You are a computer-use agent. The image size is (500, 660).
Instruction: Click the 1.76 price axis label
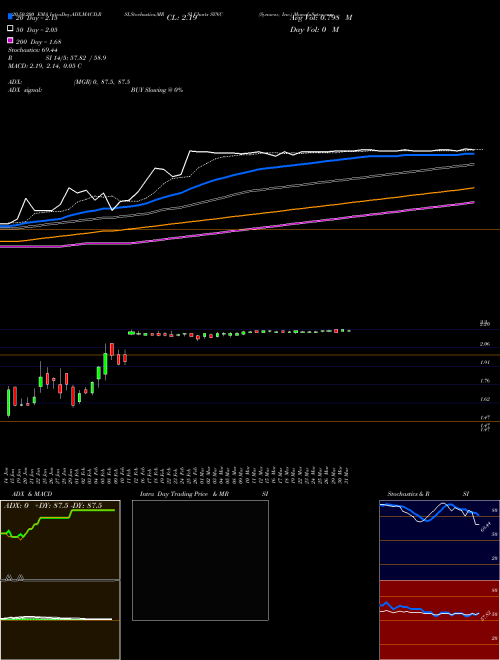pos(485,381)
